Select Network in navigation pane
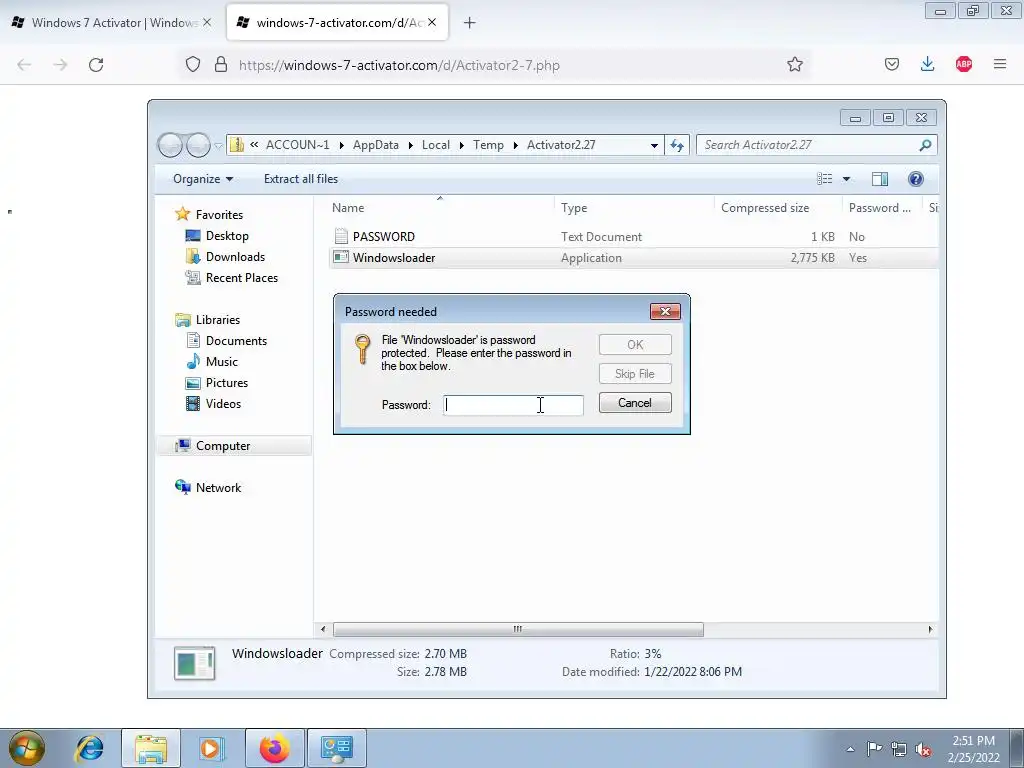1024x768 pixels. pos(218,487)
